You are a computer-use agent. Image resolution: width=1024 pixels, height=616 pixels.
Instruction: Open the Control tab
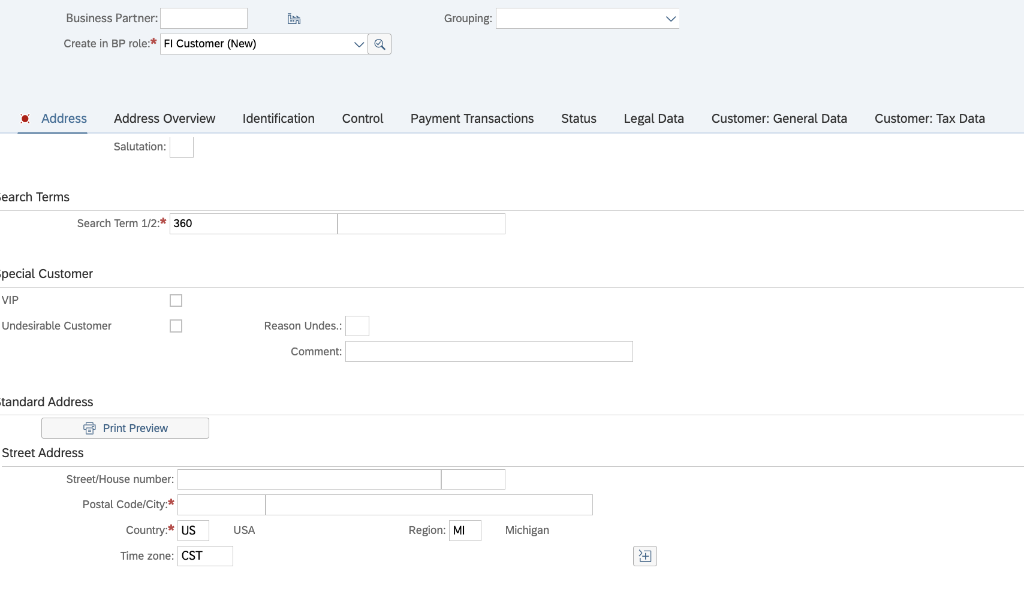[x=362, y=118]
